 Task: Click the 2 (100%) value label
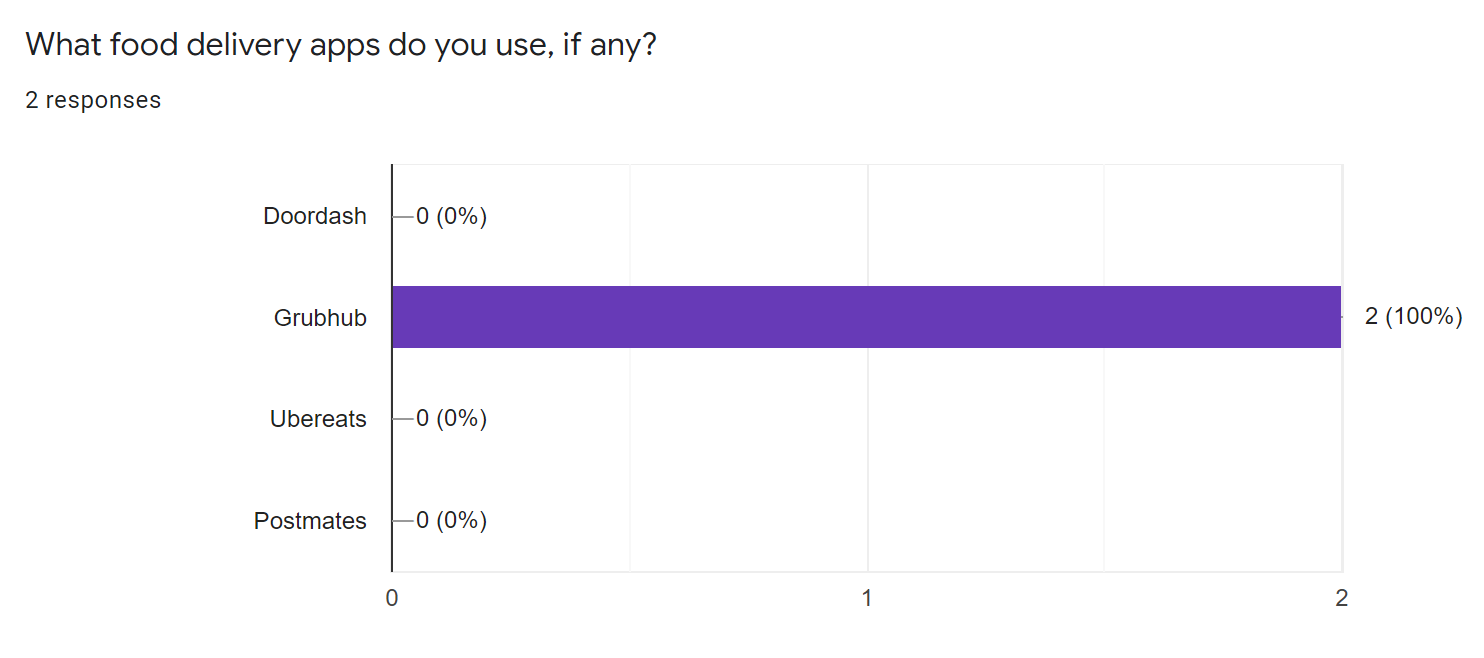1413,317
